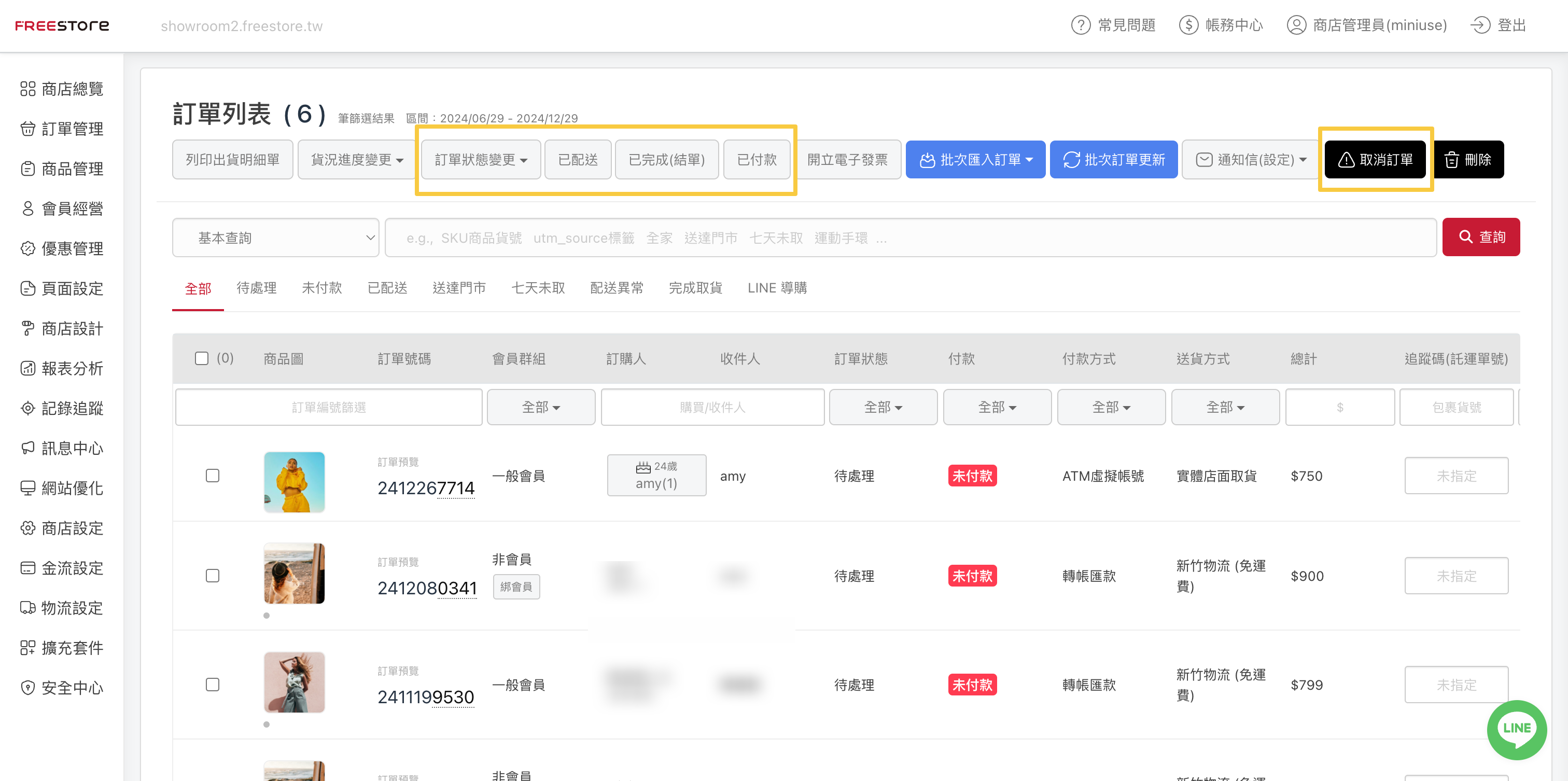Toggle the select-all orders checkbox in header
Viewport: 1568px width, 781px height.
coord(202,358)
